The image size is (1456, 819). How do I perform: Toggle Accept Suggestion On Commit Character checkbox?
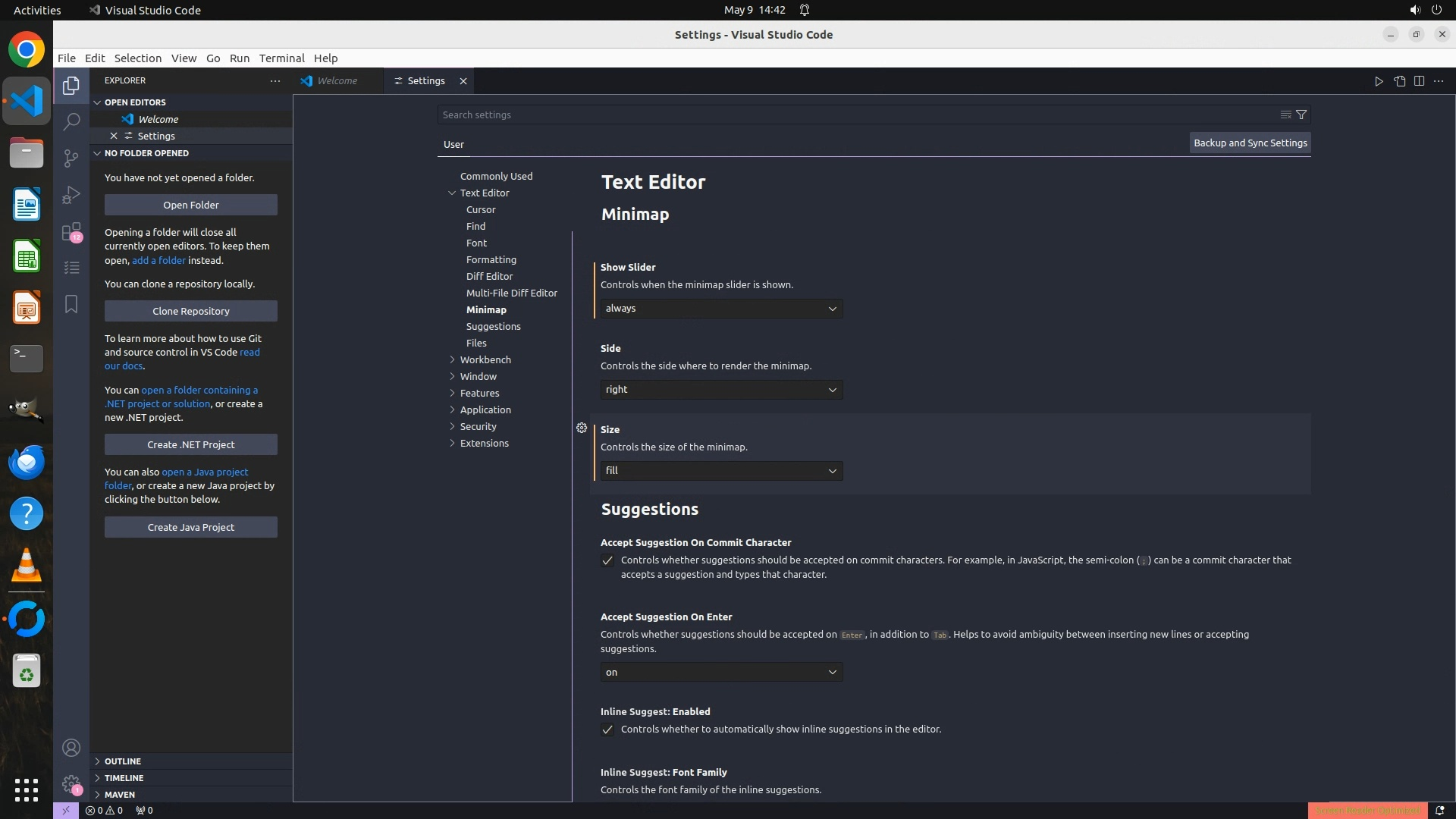(x=607, y=560)
